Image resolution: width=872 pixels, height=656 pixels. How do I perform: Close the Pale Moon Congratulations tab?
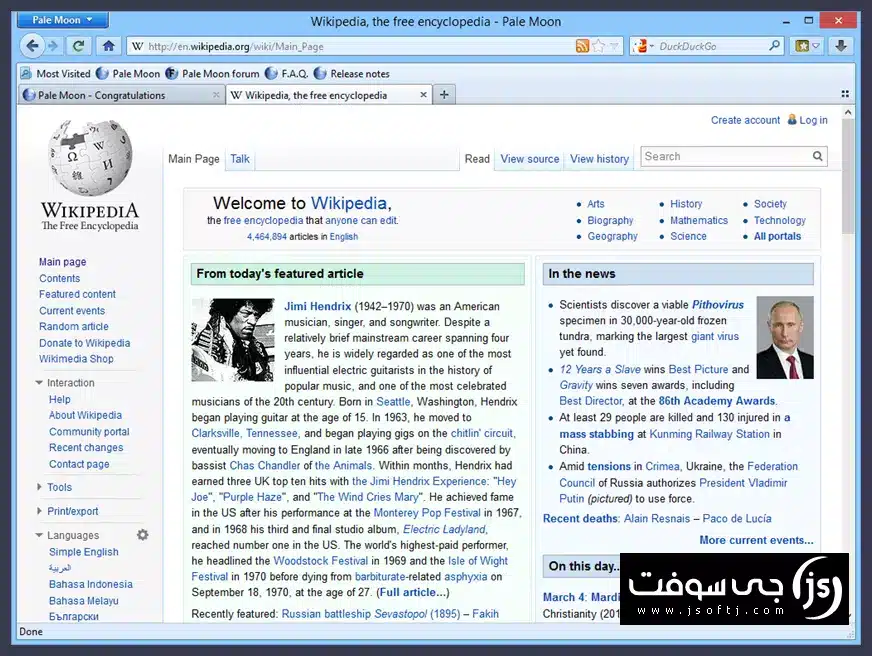click(x=216, y=95)
